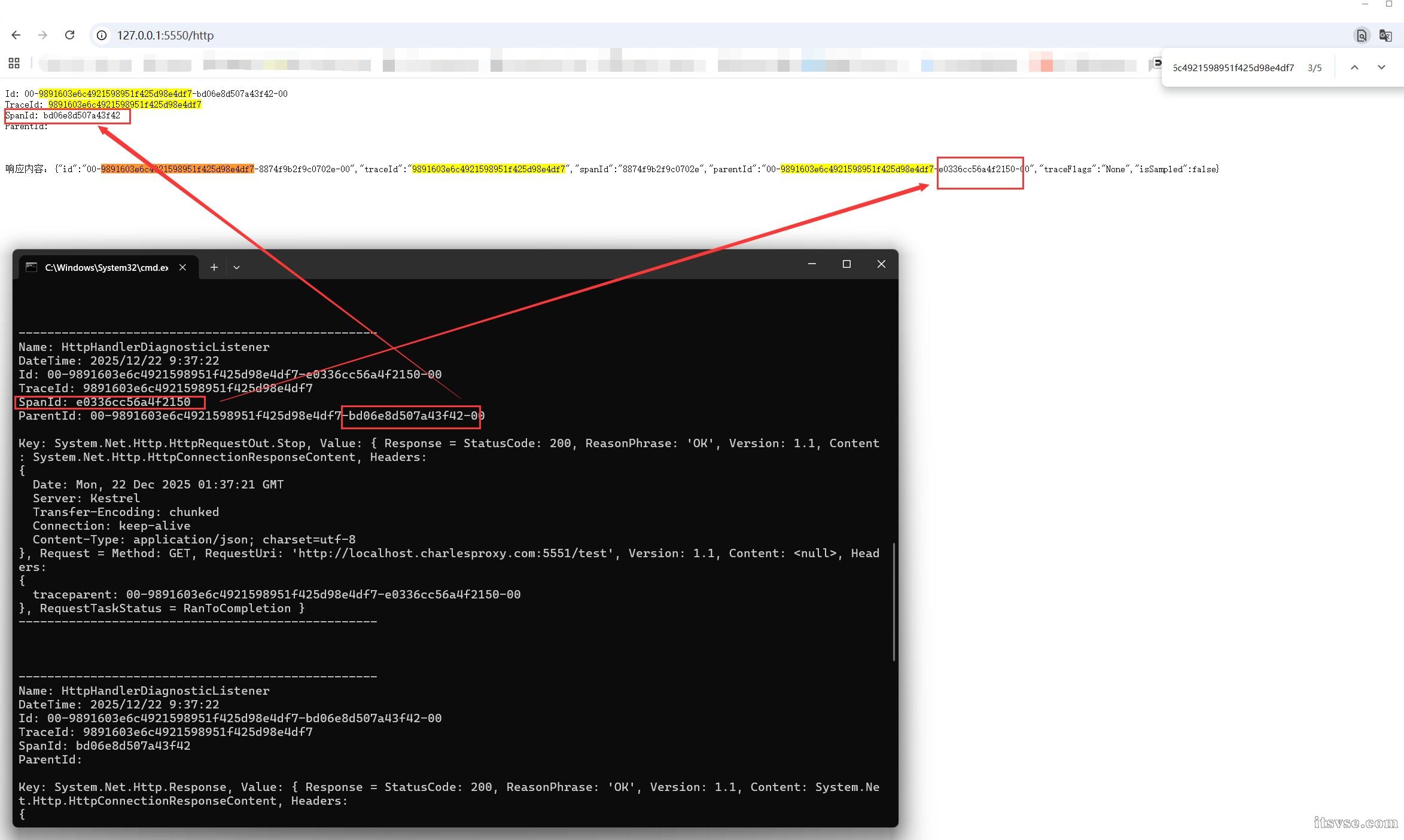
Task: Click the browser forward arrow
Action: point(42,35)
